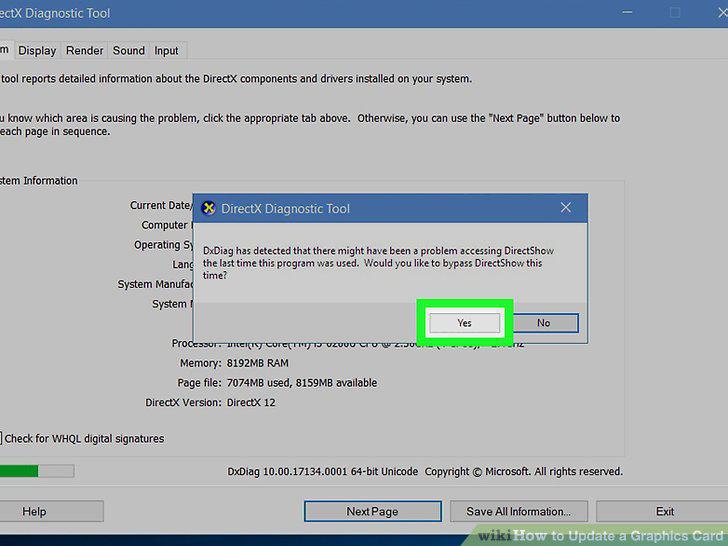Close the DirectShow bypass dialog with X
This screenshot has width=728, height=546.
click(x=566, y=208)
